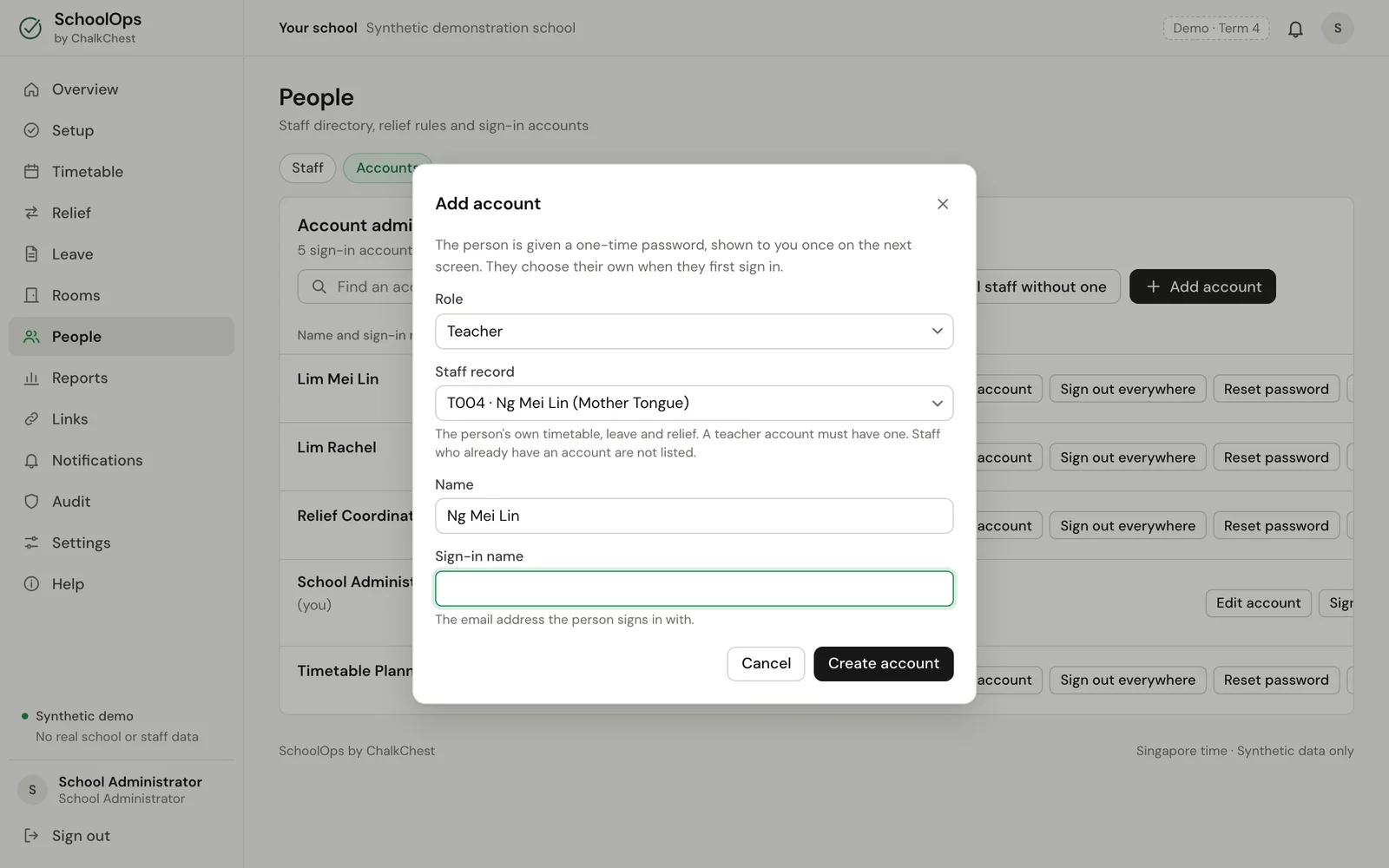1389x868 pixels.
Task: Click the Lim Mei Lin row name
Action: coord(338,379)
